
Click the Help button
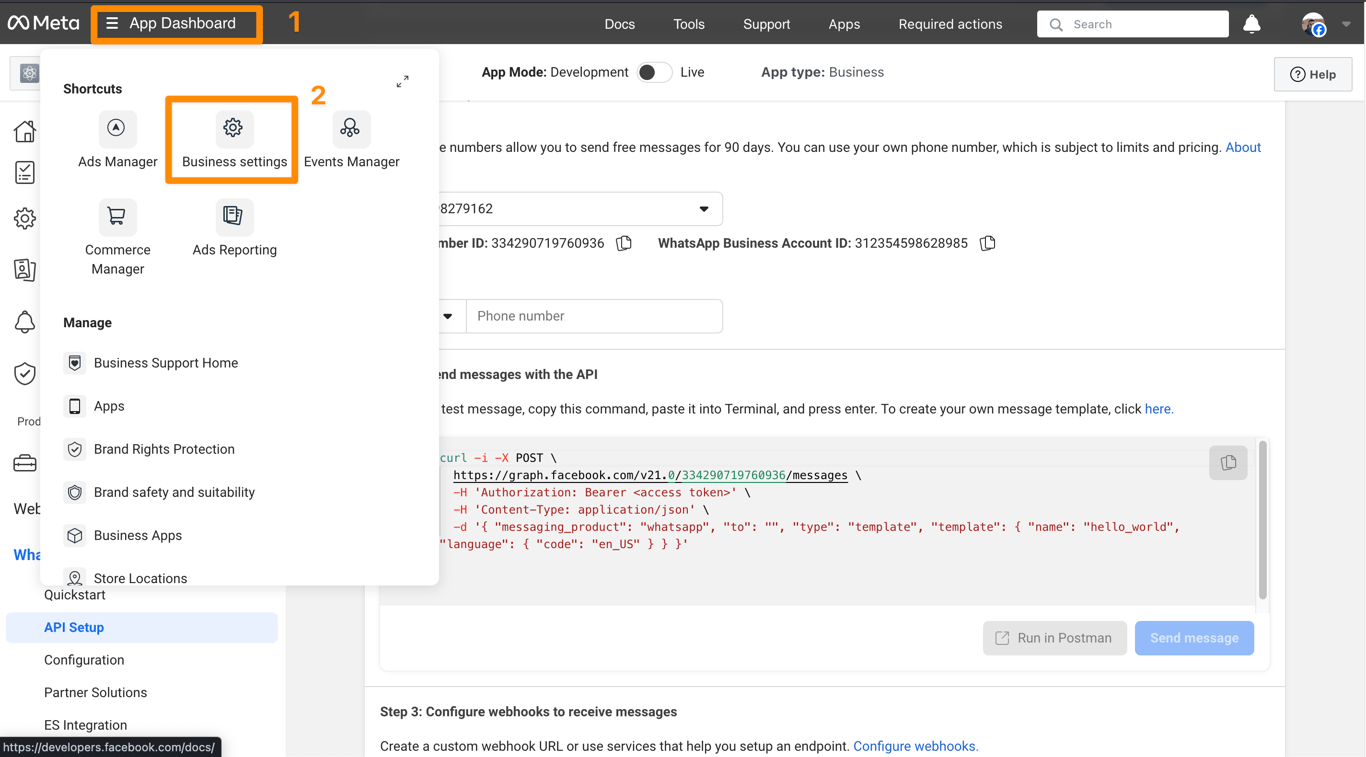(x=1313, y=74)
